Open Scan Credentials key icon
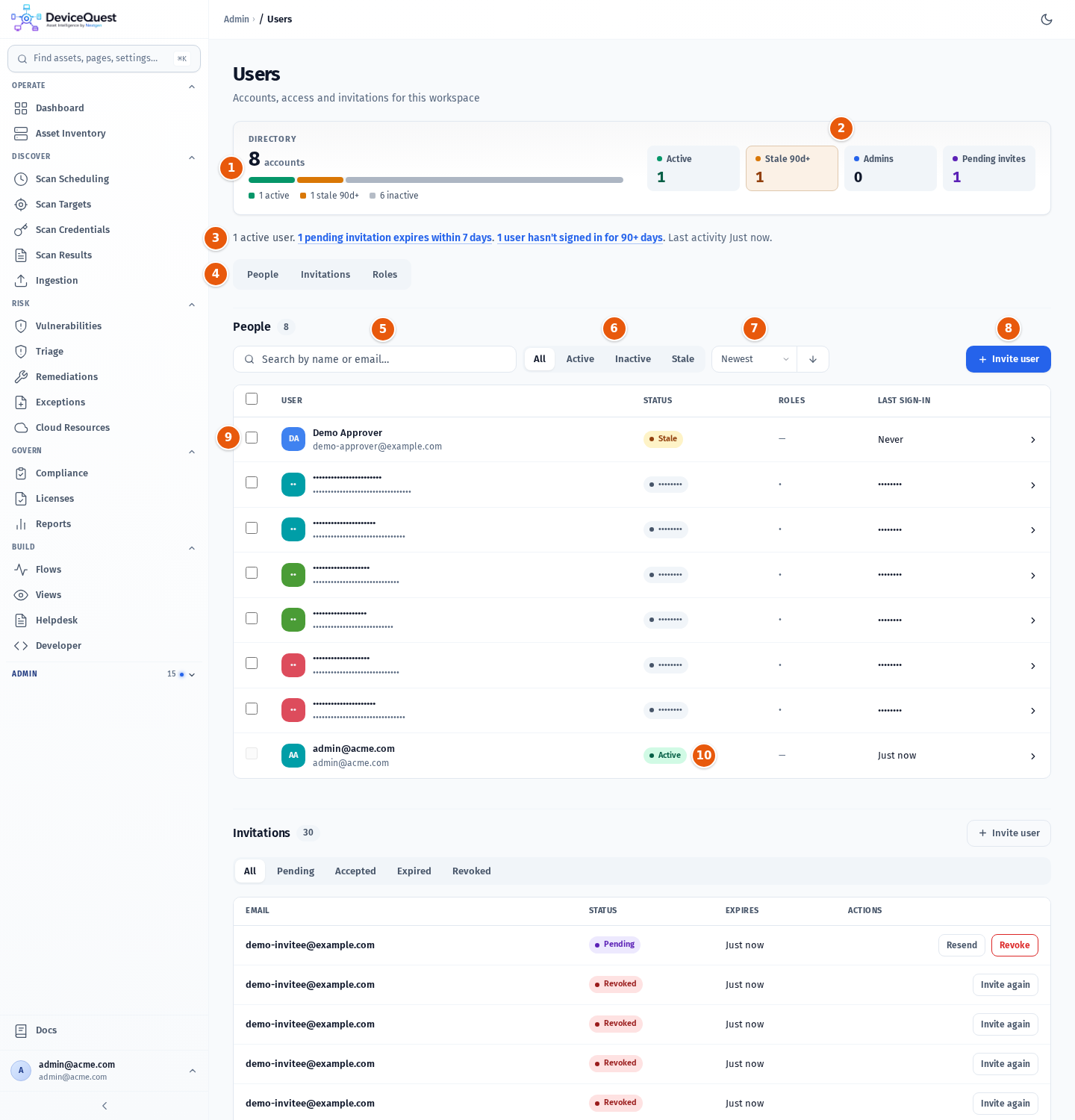1075x1120 pixels. pos(21,230)
